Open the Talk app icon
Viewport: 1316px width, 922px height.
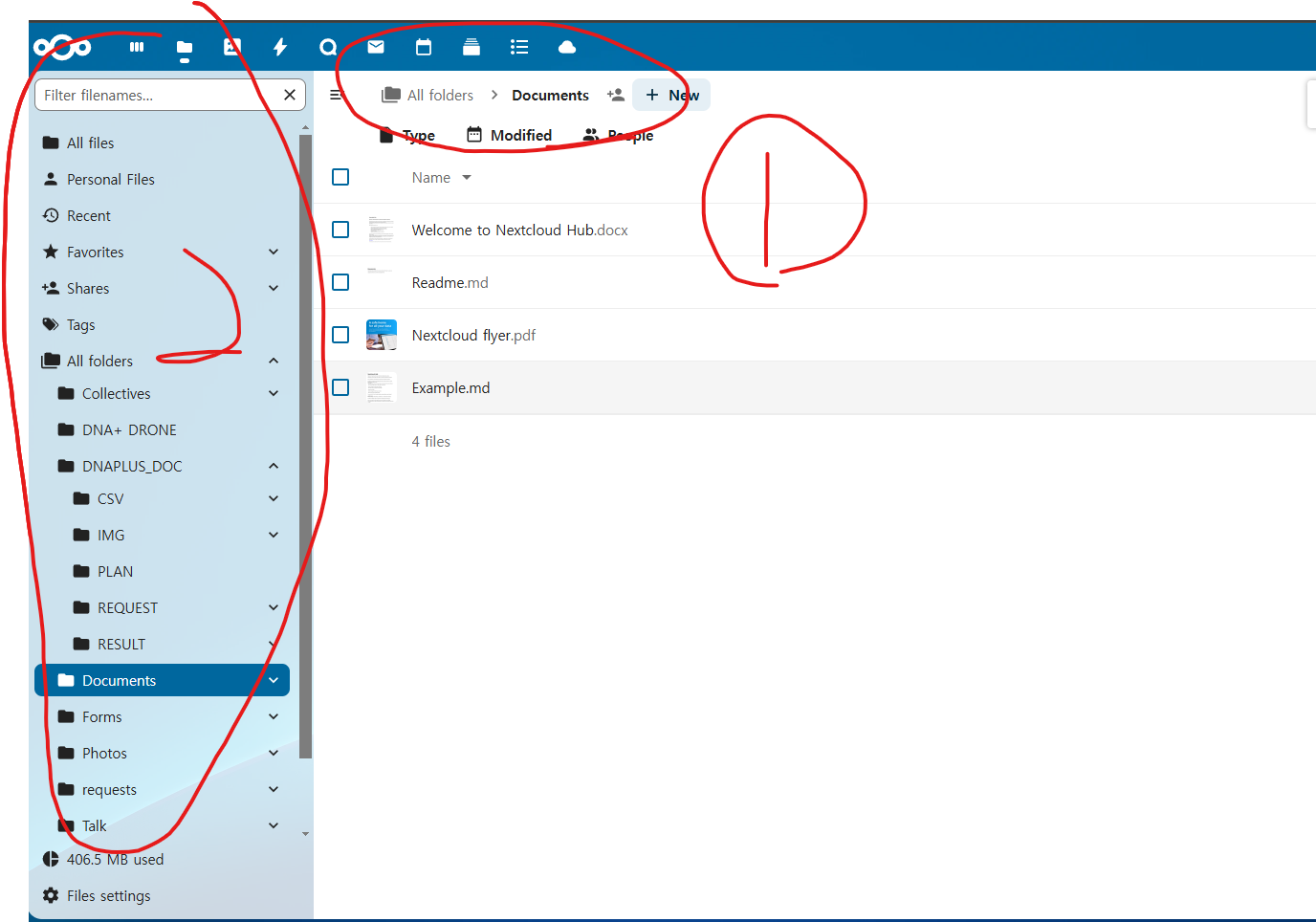pos(328,47)
